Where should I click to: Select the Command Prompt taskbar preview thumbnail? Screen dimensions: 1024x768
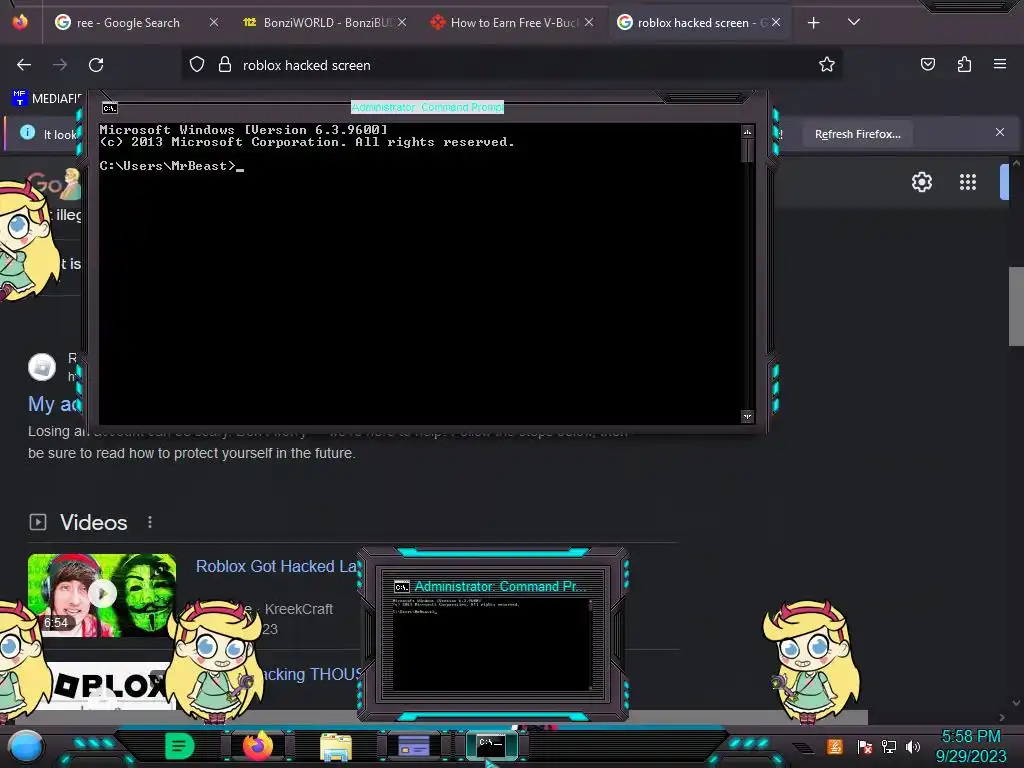(x=493, y=636)
